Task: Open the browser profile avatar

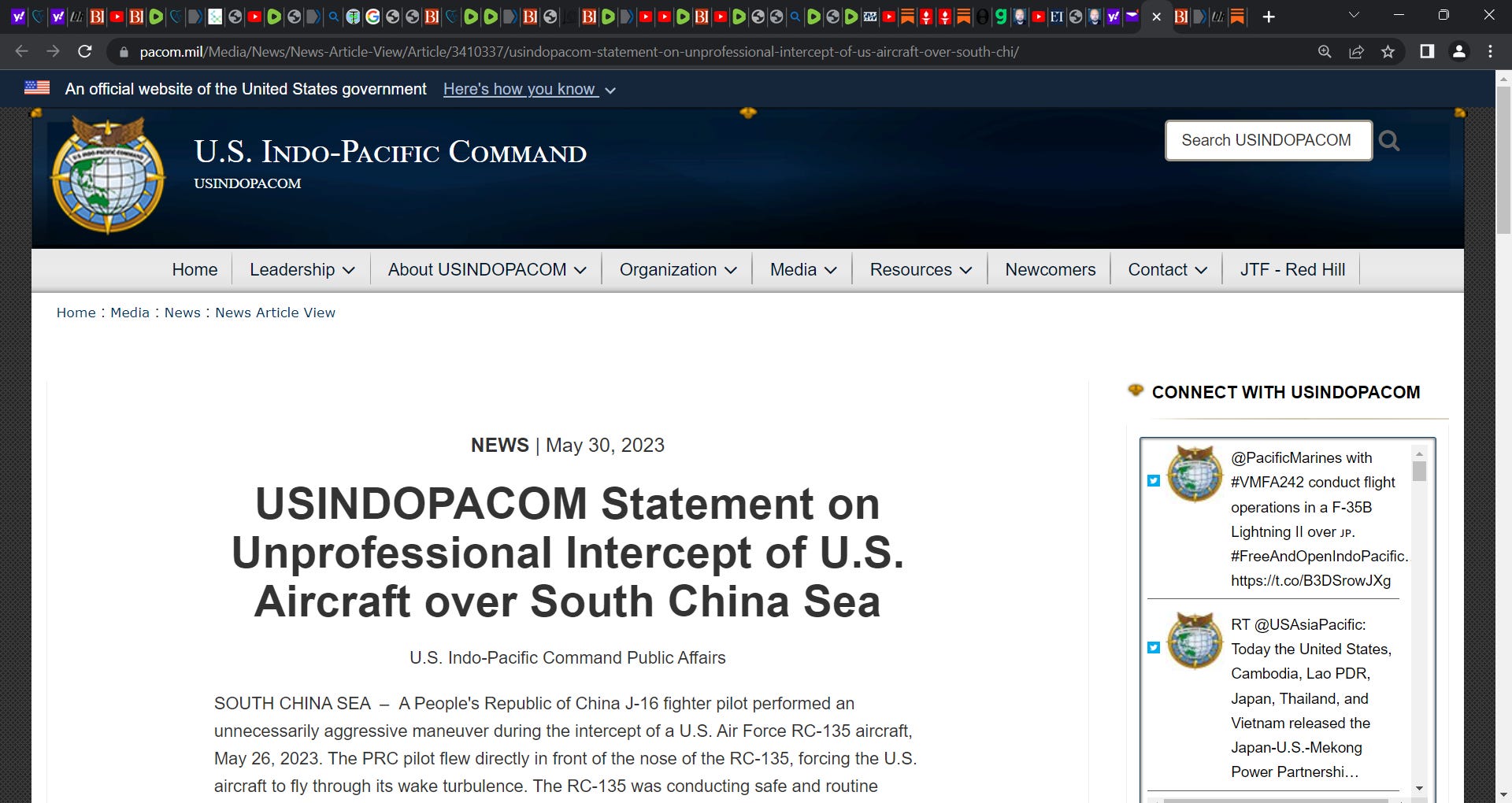Action: (1458, 52)
